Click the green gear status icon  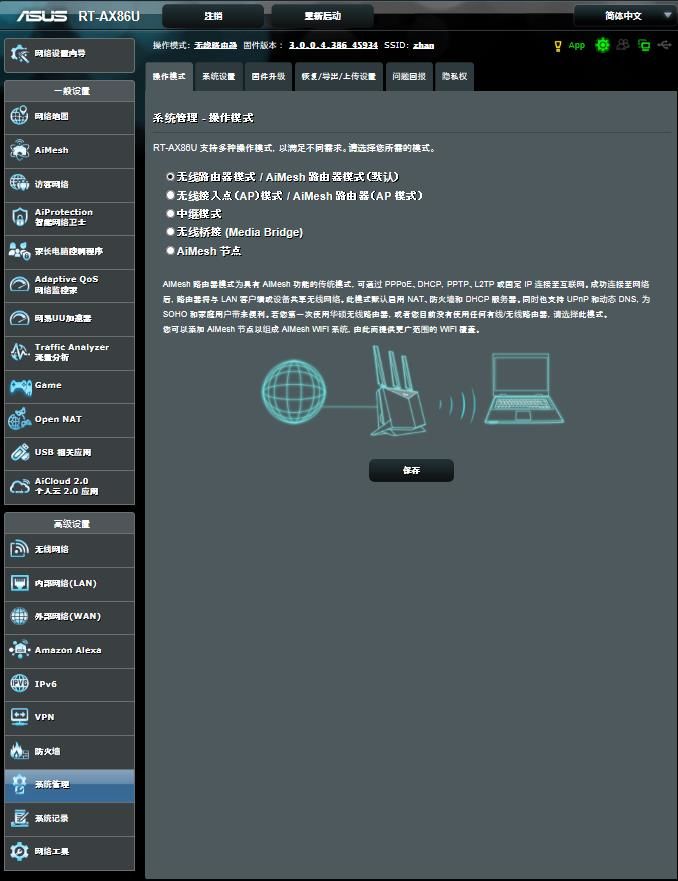[x=602, y=45]
